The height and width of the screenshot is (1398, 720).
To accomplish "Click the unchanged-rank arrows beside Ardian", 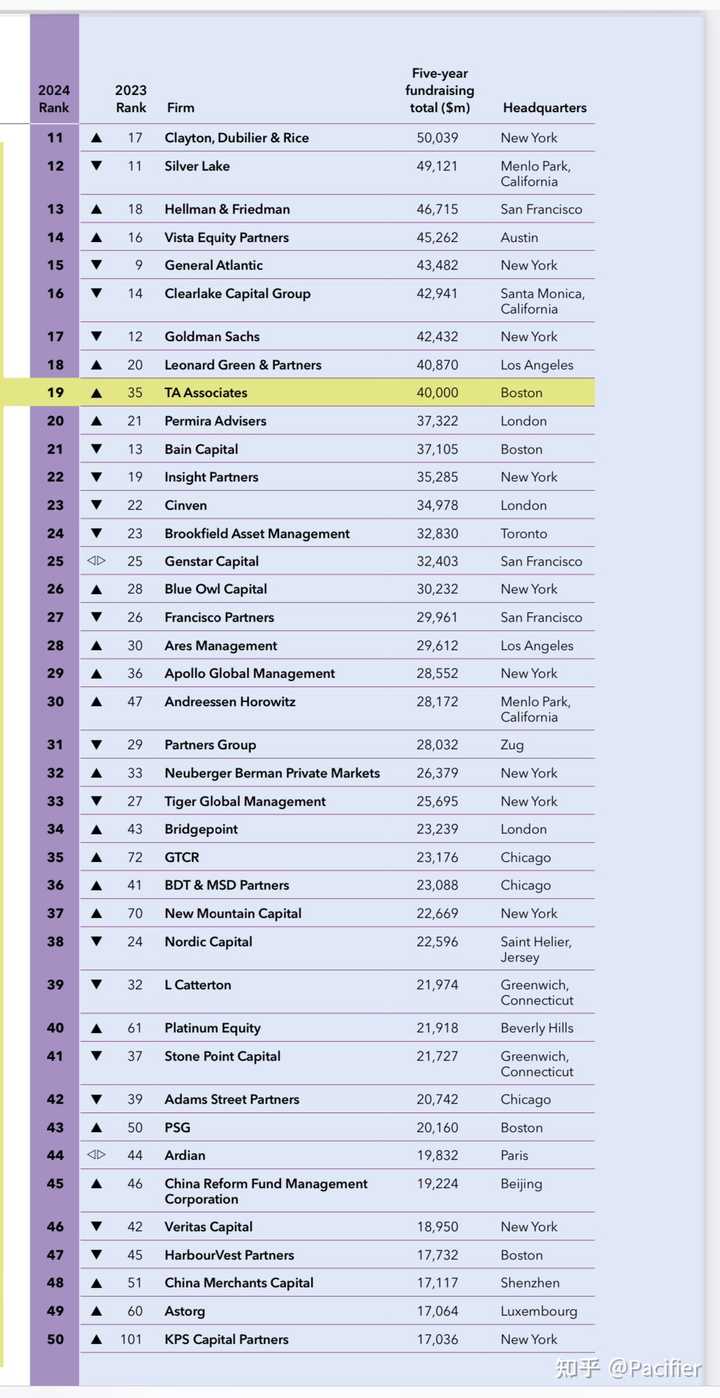I will 96,1155.
